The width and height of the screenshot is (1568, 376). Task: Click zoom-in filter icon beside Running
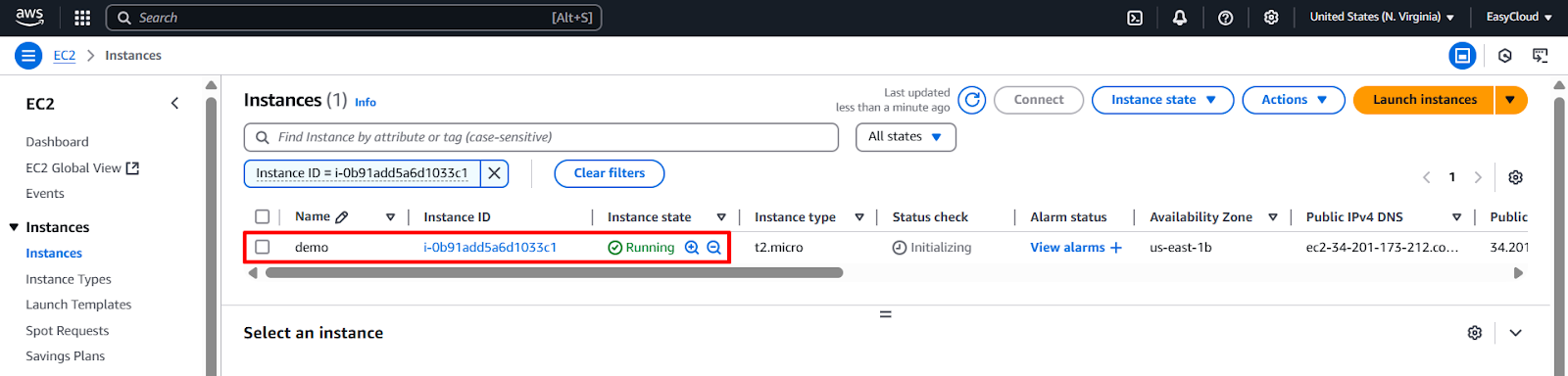(x=692, y=248)
